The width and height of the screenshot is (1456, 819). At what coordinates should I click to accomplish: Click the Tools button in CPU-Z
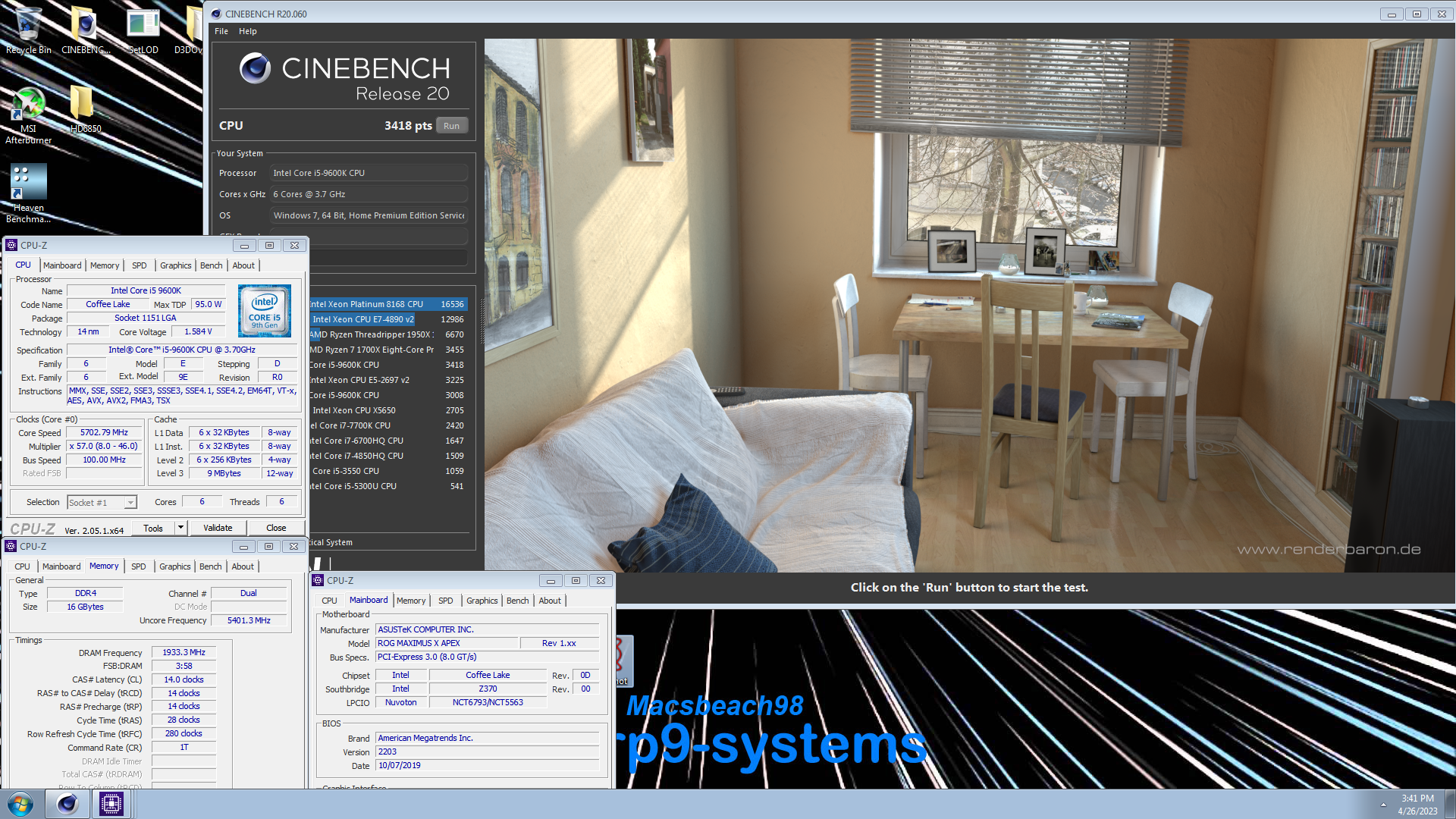coord(153,528)
